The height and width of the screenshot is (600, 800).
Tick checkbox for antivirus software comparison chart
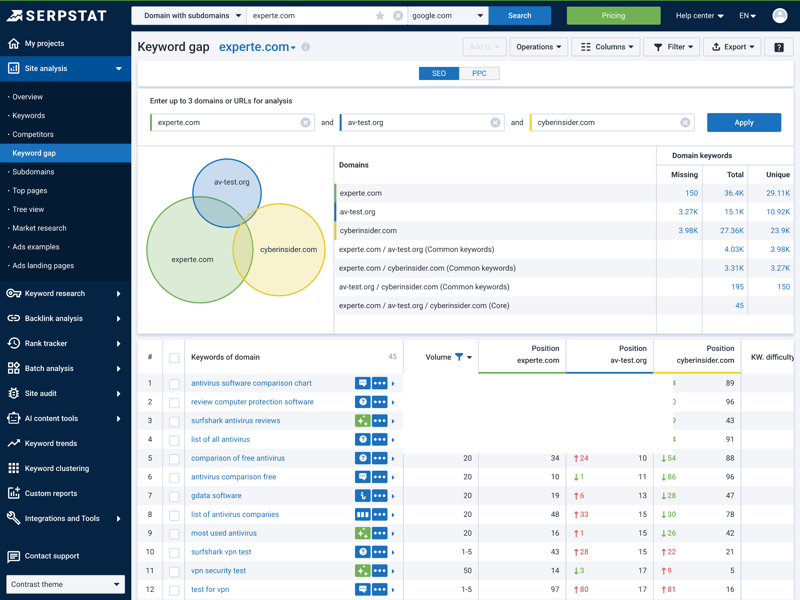[174, 384]
